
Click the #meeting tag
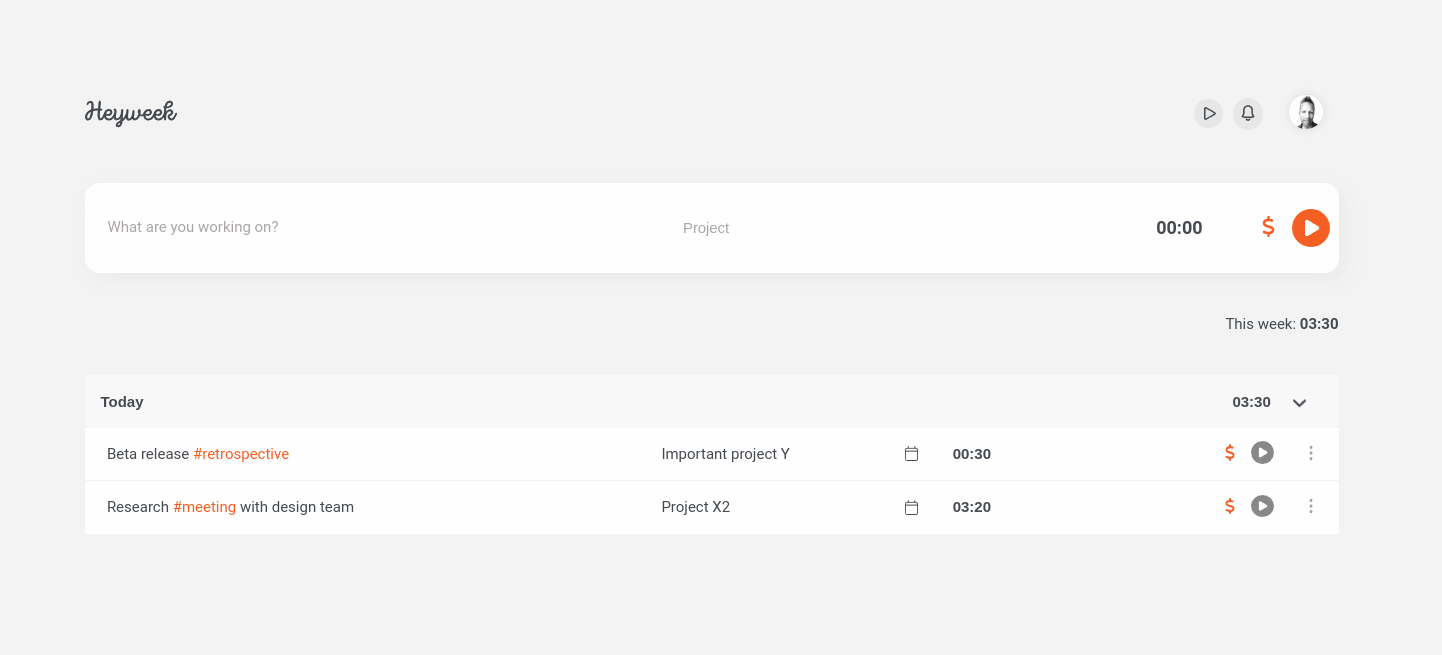(x=204, y=507)
